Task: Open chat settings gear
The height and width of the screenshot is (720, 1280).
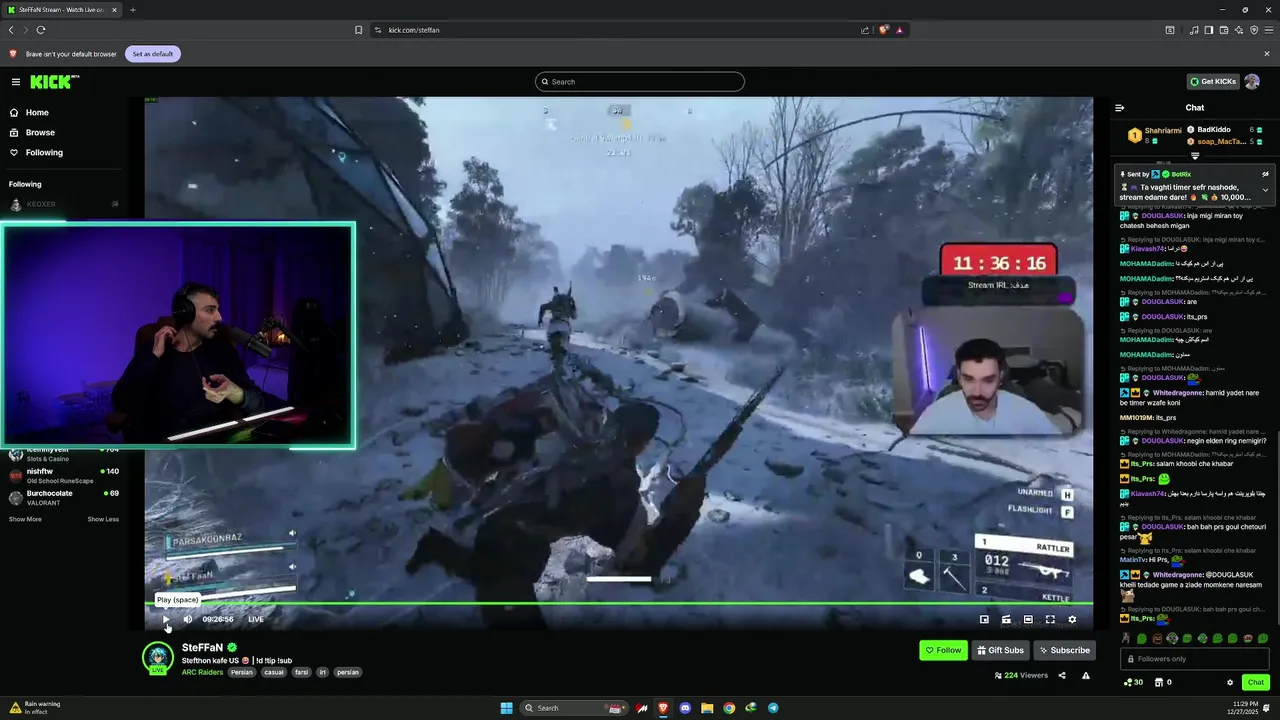Action: click(1230, 682)
